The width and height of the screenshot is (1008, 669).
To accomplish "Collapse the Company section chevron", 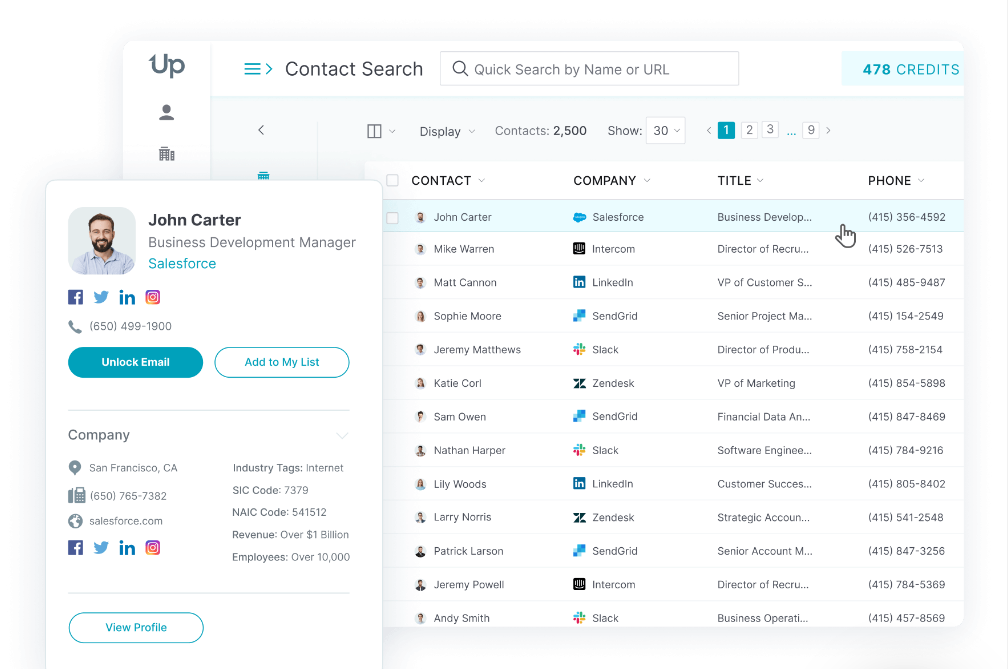I will pos(342,436).
